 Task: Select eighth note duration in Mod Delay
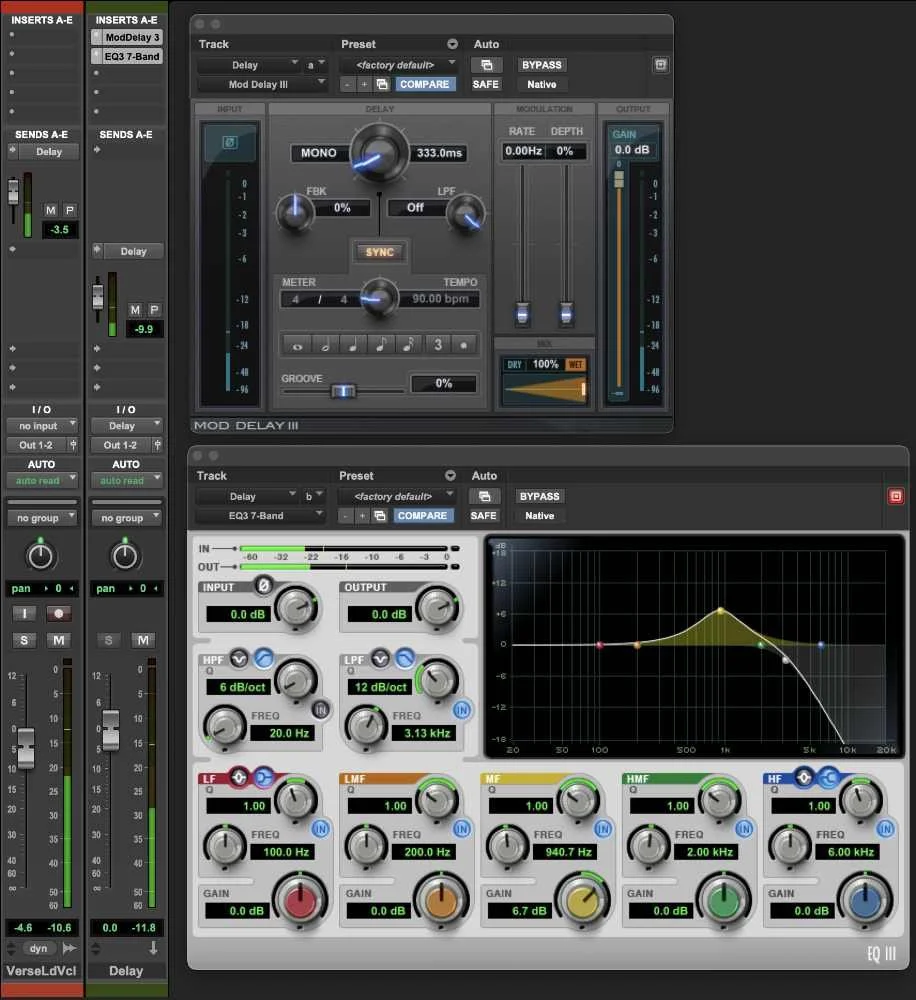pyautogui.click(x=381, y=345)
